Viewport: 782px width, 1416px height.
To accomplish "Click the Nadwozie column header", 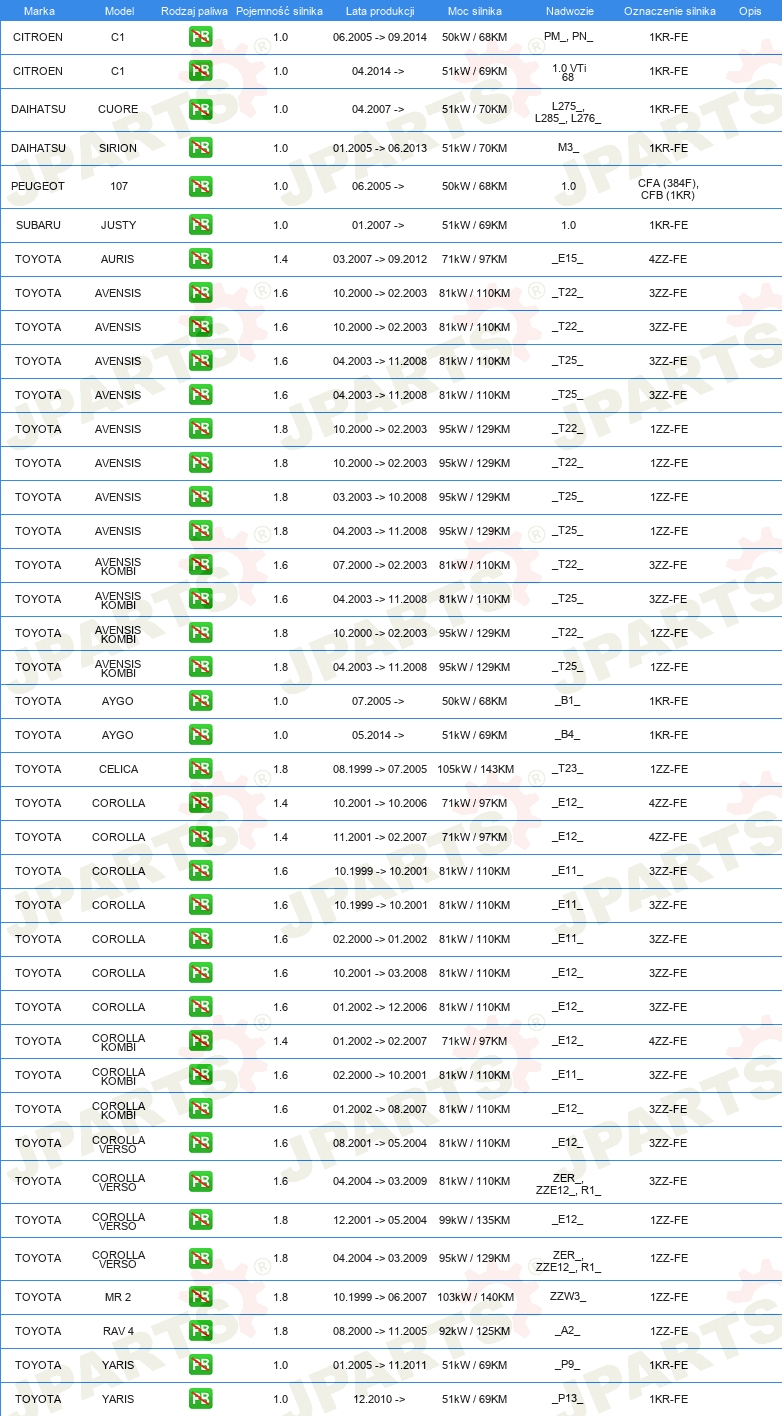I will pos(569,11).
